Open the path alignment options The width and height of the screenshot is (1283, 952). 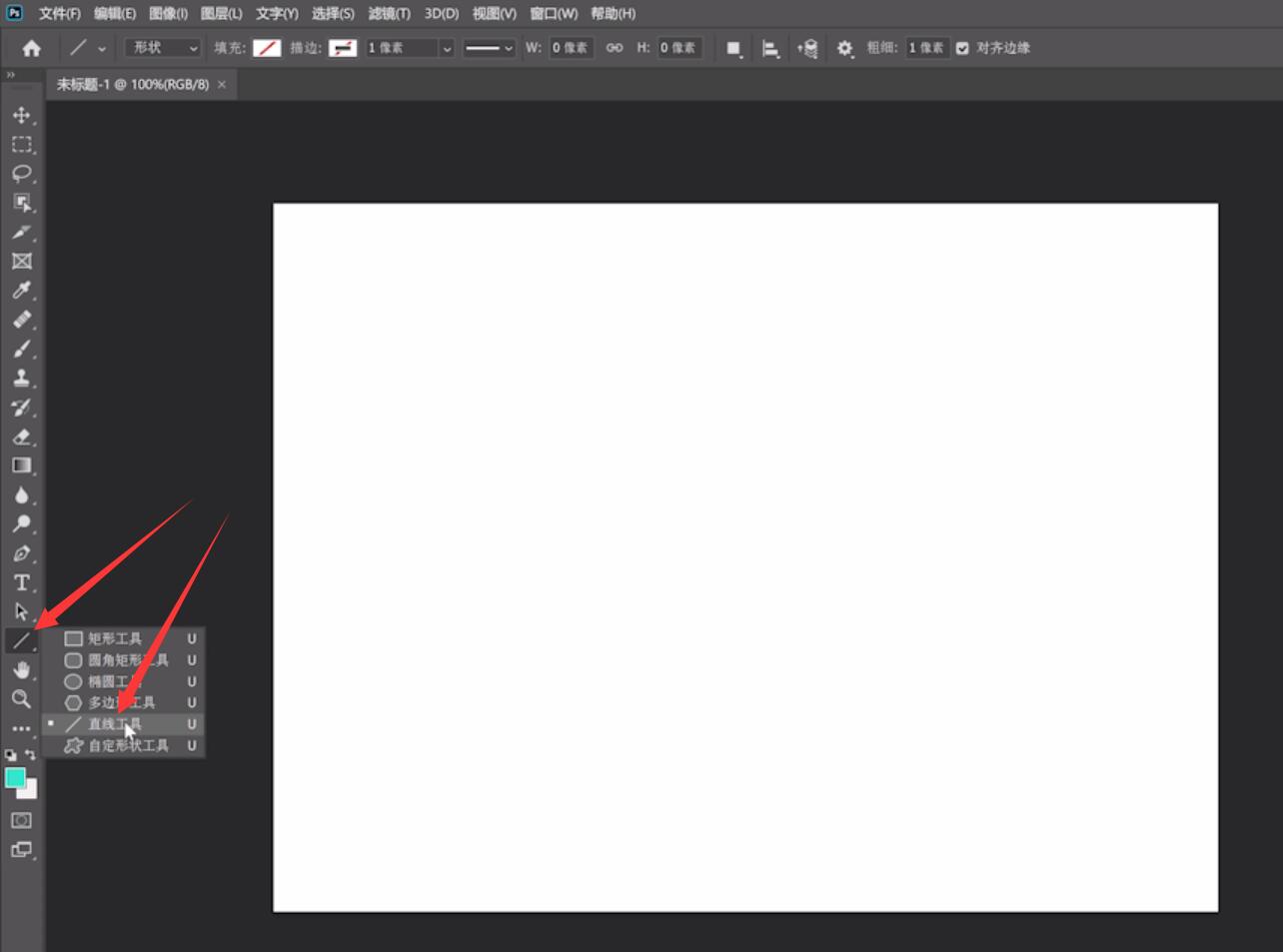[770, 48]
